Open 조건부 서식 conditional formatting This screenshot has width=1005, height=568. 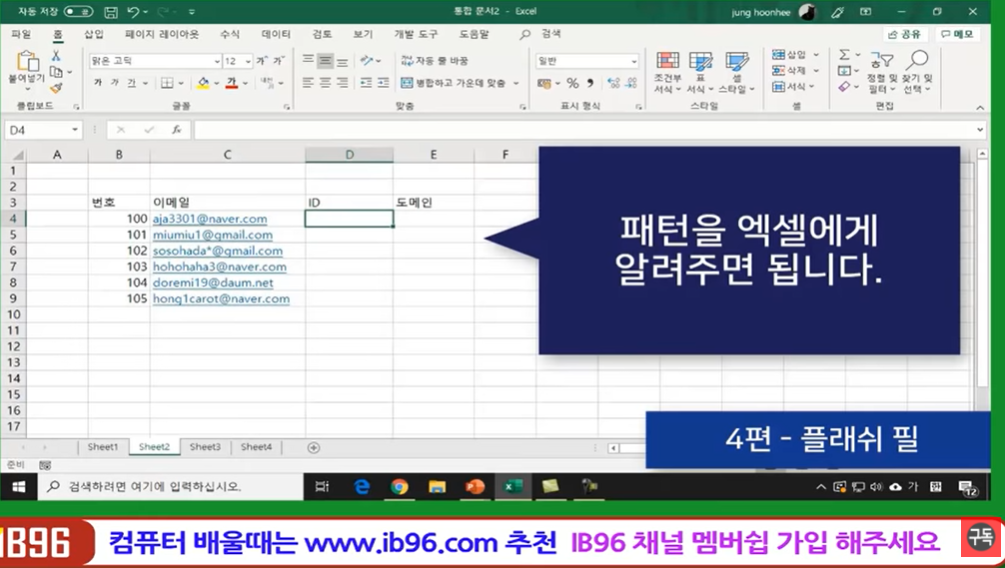[667, 72]
